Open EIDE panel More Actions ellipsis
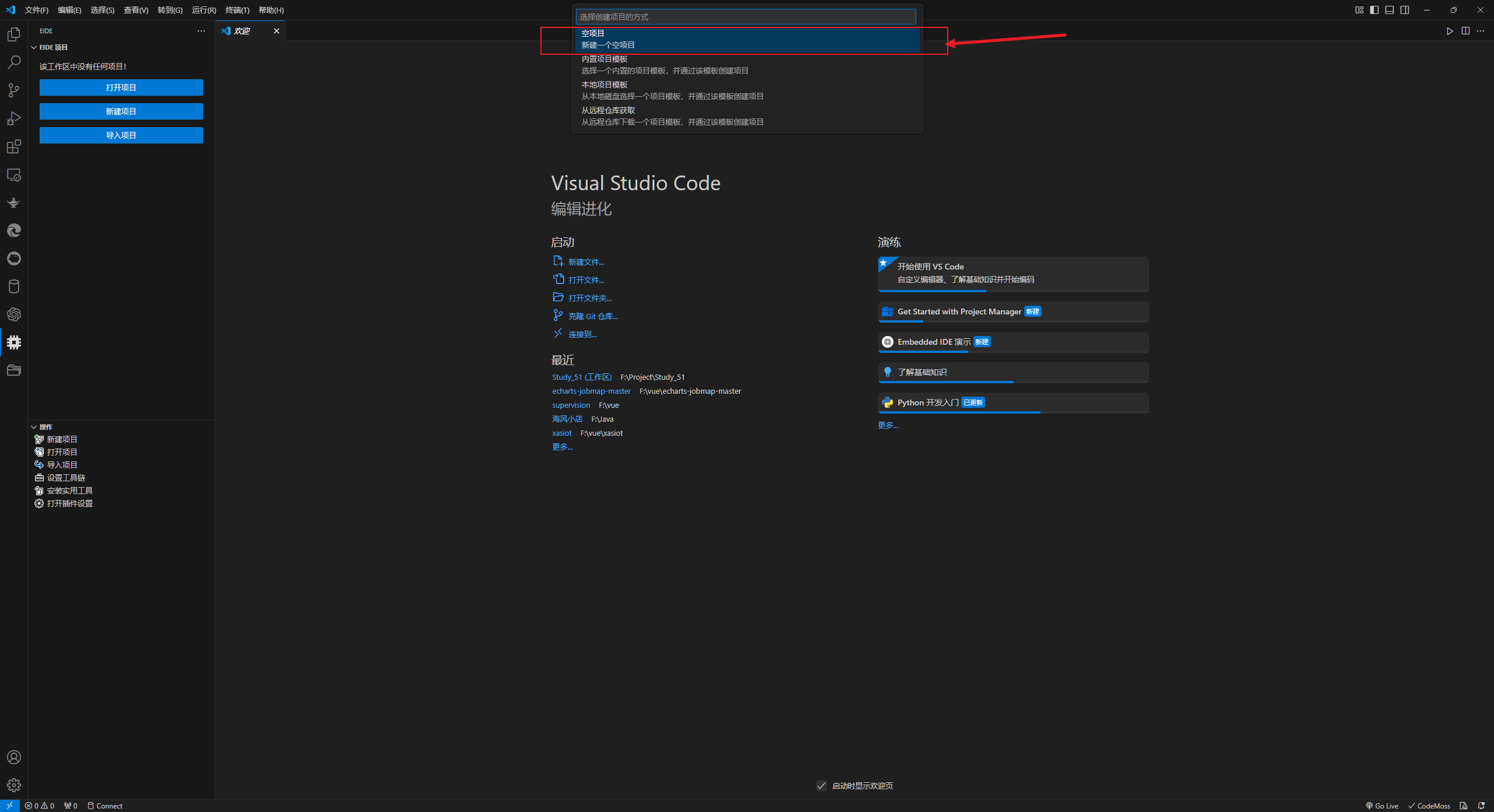 [201, 31]
